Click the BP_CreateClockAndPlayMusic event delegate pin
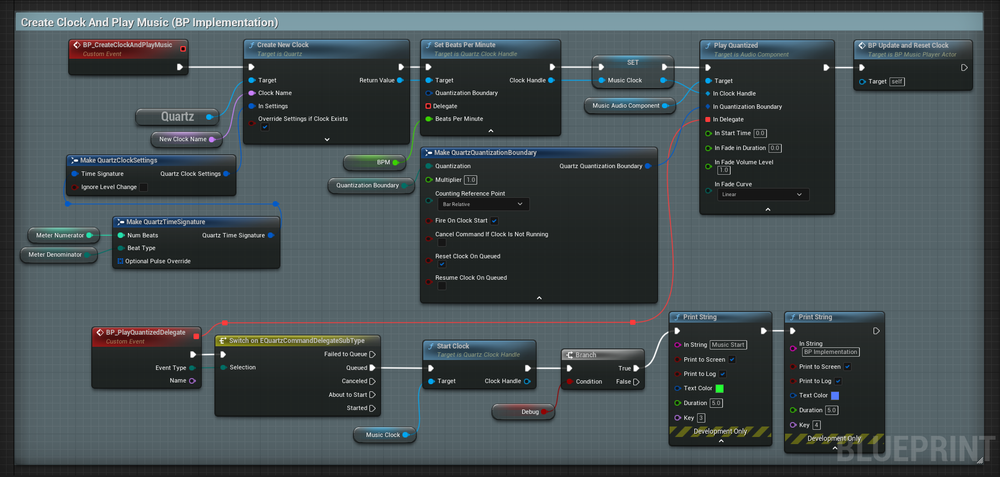The height and width of the screenshot is (477, 1000). coord(183,48)
